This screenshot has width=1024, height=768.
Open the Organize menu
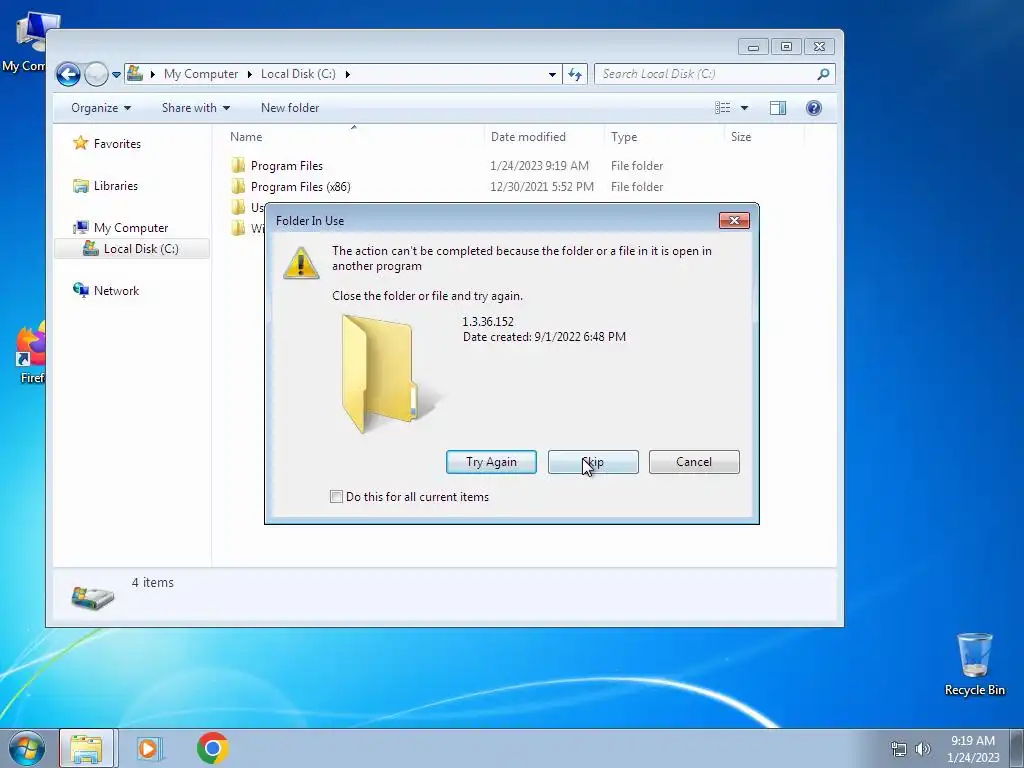tap(101, 108)
